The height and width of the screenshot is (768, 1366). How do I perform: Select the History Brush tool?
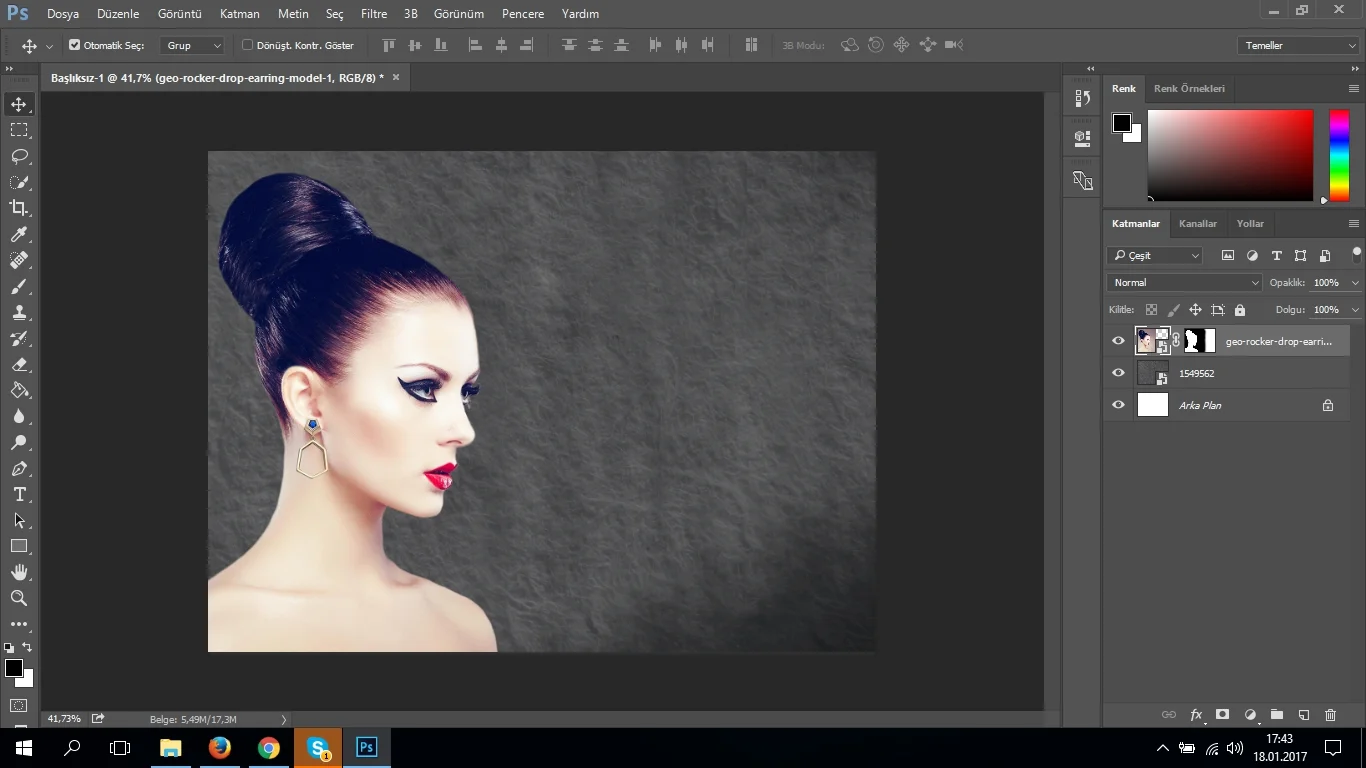19,338
